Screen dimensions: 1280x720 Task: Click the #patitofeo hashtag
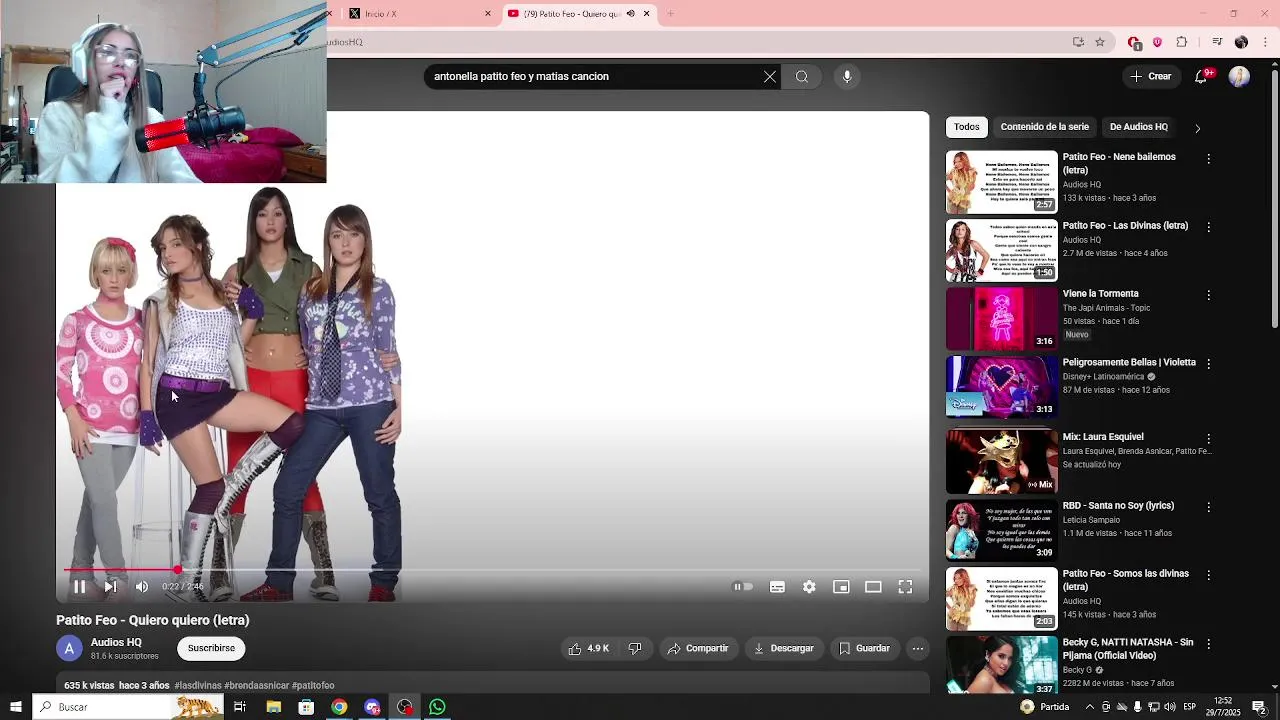pyautogui.click(x=313, y=686)
